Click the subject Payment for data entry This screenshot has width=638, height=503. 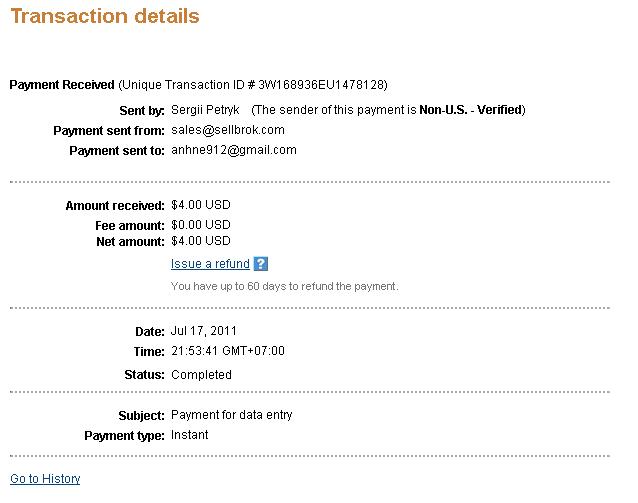232,415
